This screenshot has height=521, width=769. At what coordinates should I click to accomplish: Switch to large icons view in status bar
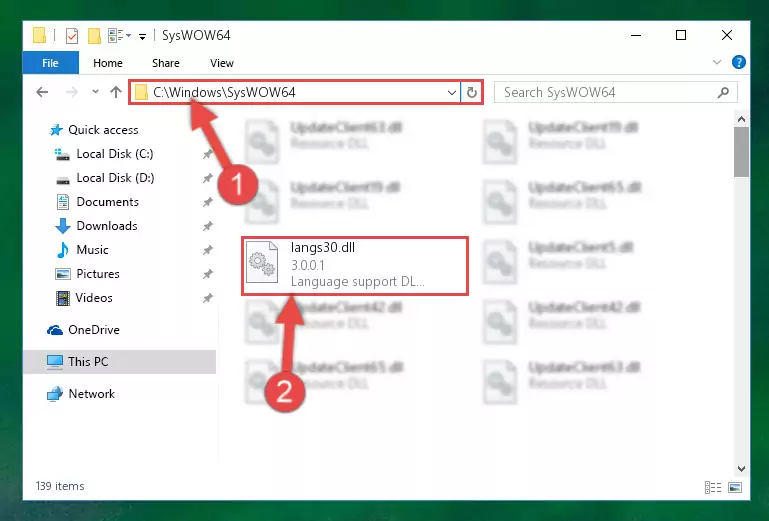735,487
